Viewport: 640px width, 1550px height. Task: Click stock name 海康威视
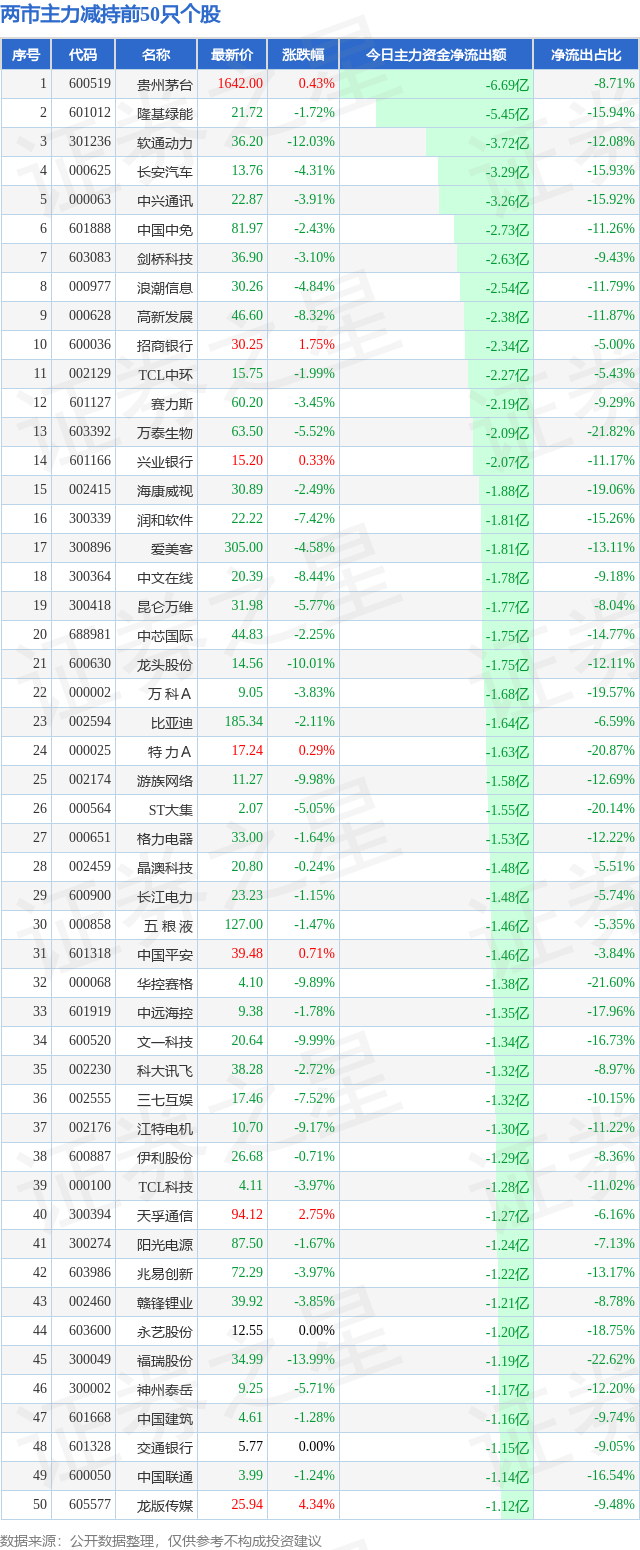(x=165, y=490)
